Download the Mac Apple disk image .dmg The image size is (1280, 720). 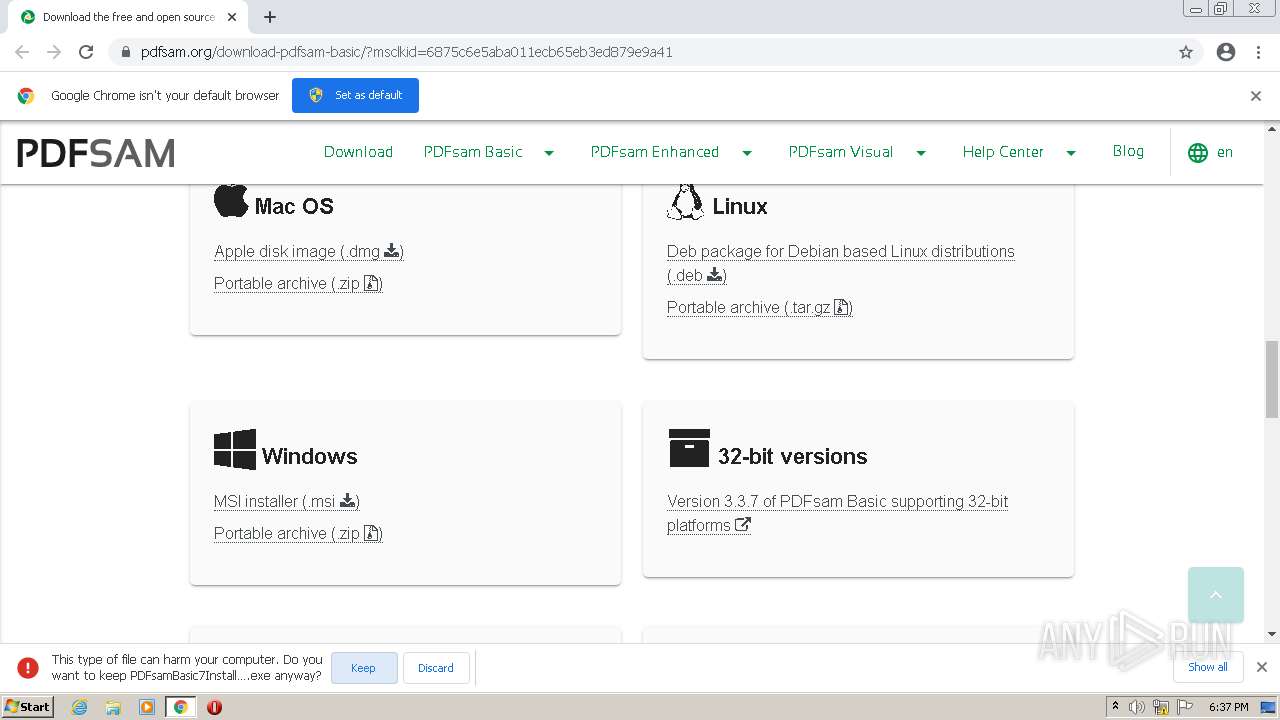pyautogui.click(x=309, y=251)
